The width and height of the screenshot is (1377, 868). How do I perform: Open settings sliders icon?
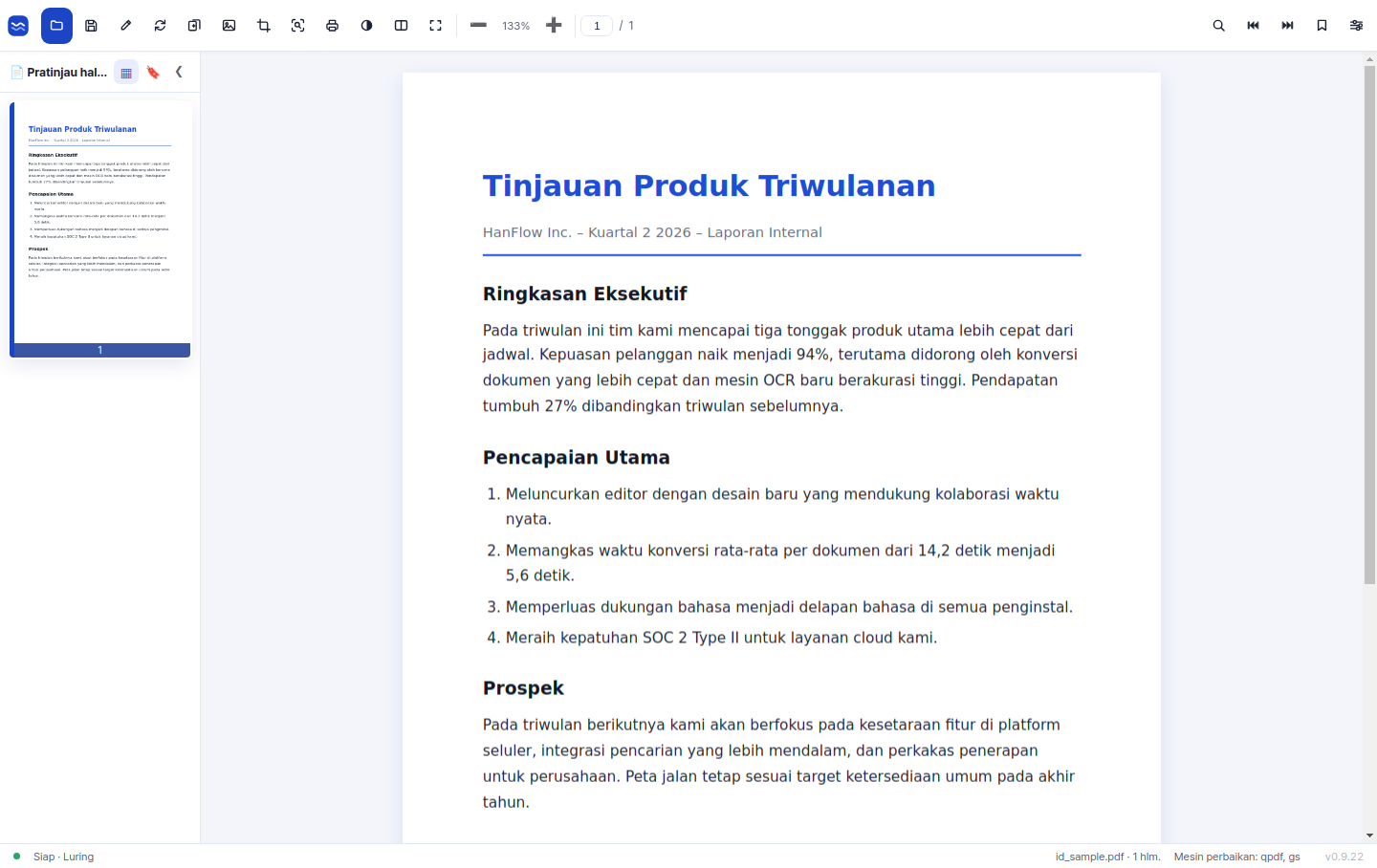point(1356,26)
